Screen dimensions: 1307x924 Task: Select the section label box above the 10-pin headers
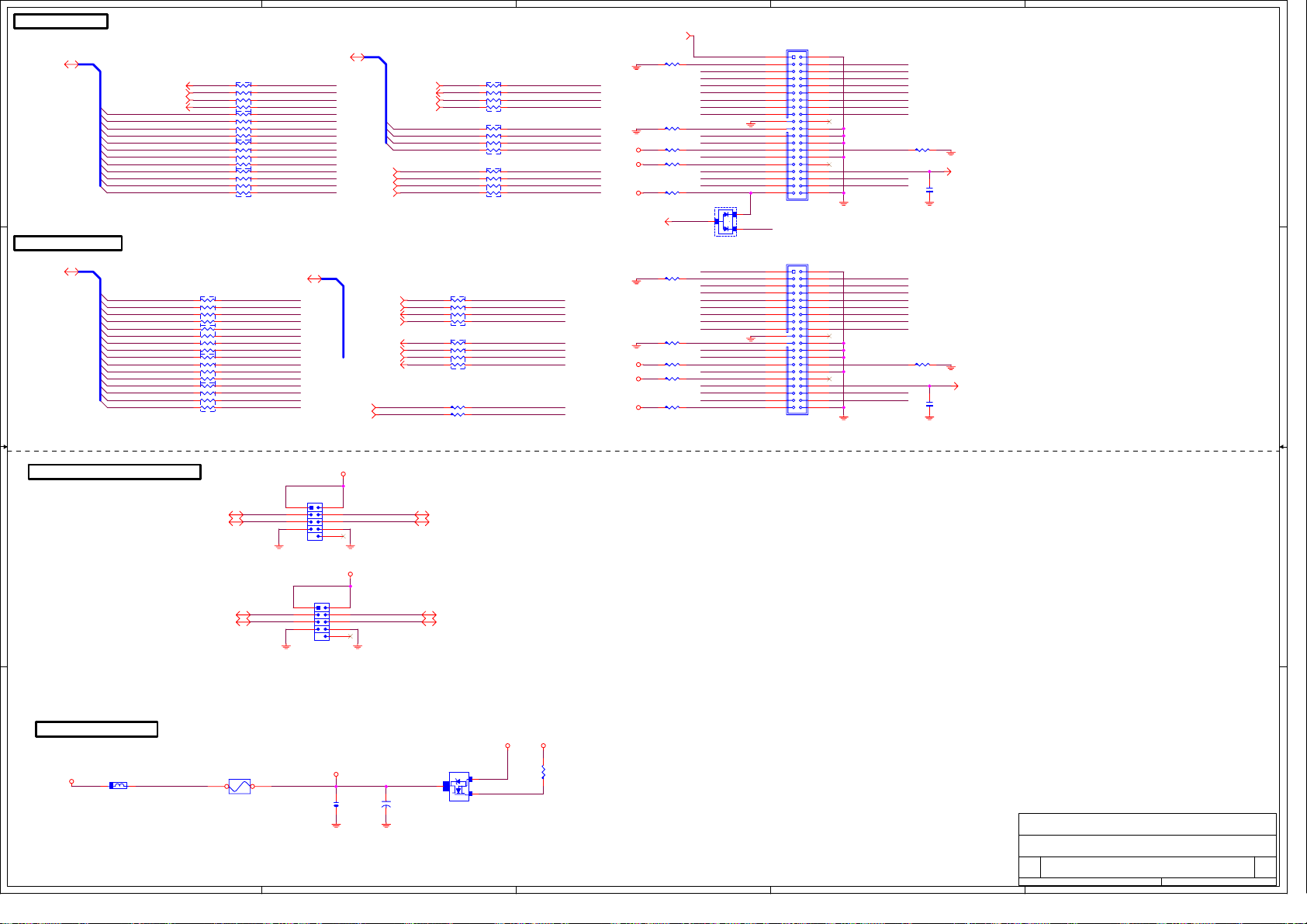[115, 472]
